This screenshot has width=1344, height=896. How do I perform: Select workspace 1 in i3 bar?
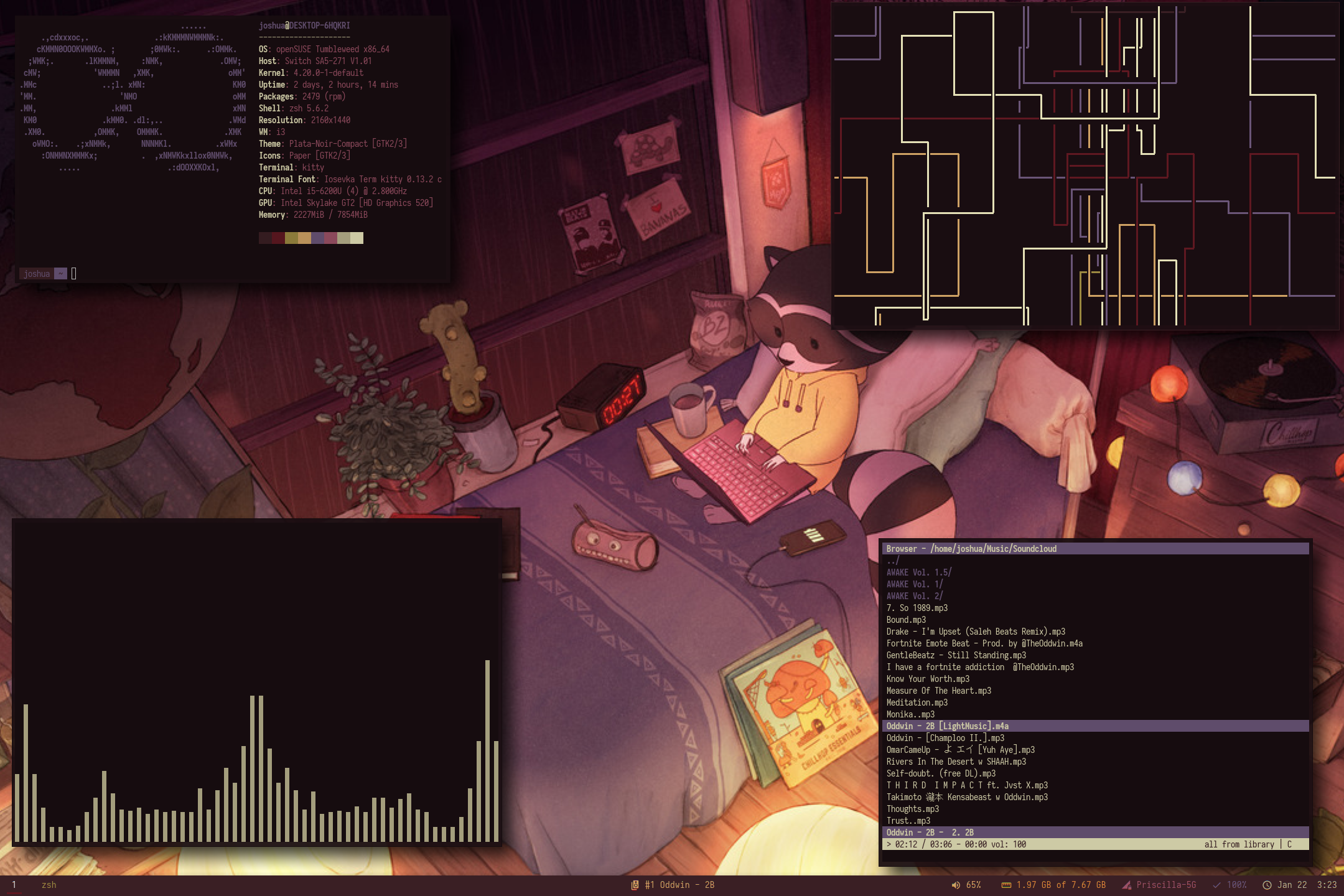click(x=14, y=885)
